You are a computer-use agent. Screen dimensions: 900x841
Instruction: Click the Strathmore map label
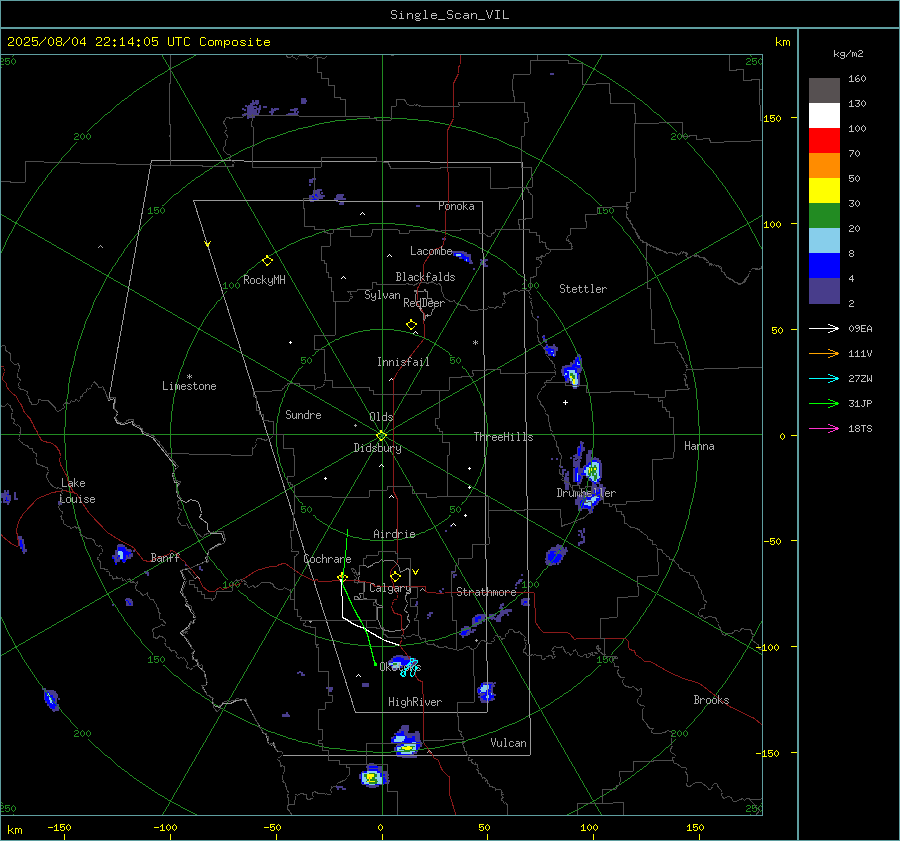(x=486, y=592)
